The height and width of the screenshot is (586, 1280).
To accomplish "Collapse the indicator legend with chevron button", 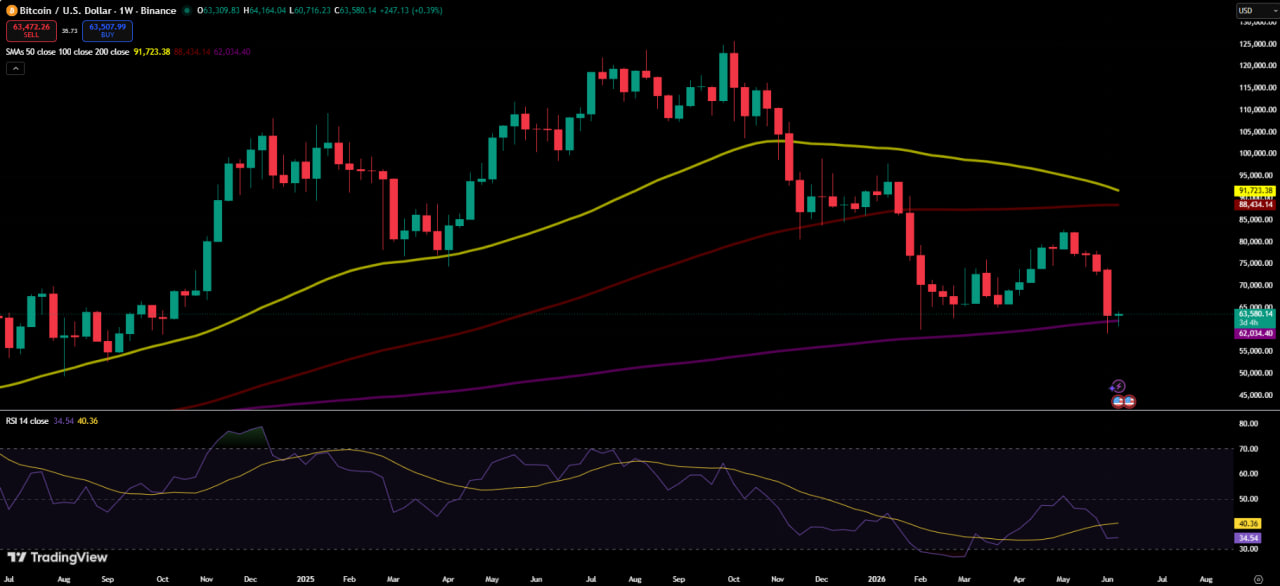I will 15,68.
